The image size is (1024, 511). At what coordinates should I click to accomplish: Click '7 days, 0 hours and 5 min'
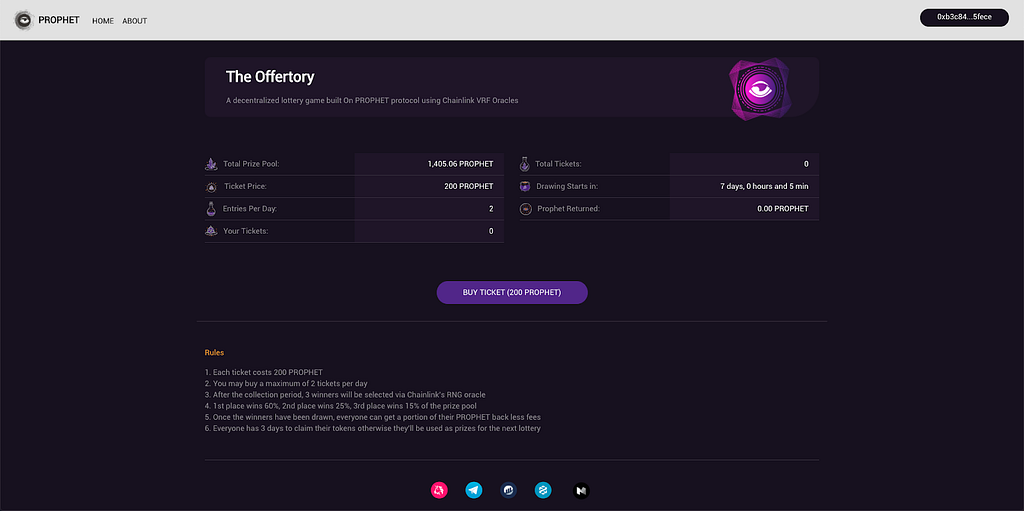(764, 187)
